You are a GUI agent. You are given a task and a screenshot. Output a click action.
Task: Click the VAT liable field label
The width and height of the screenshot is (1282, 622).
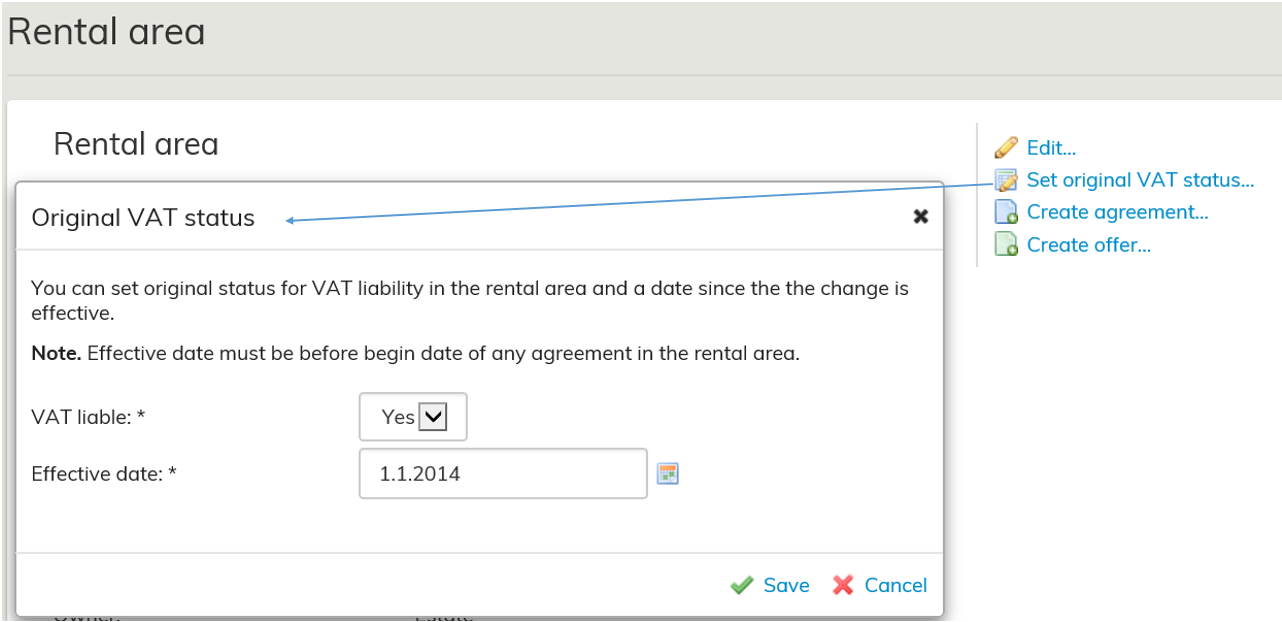point(89,418)
